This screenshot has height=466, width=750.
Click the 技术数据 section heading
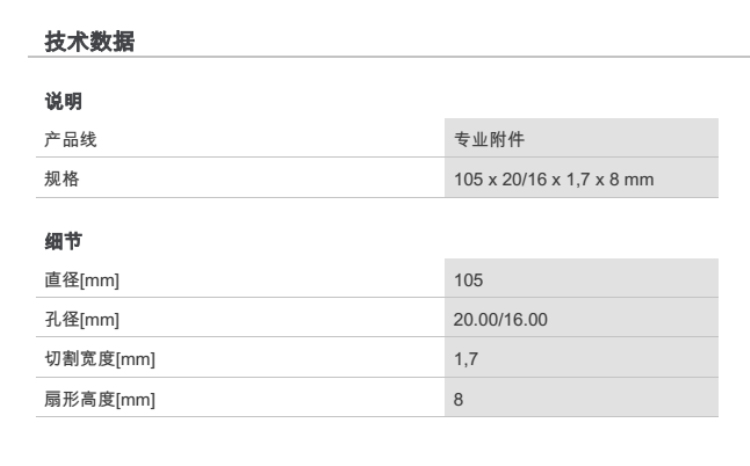tap(90, 42)
